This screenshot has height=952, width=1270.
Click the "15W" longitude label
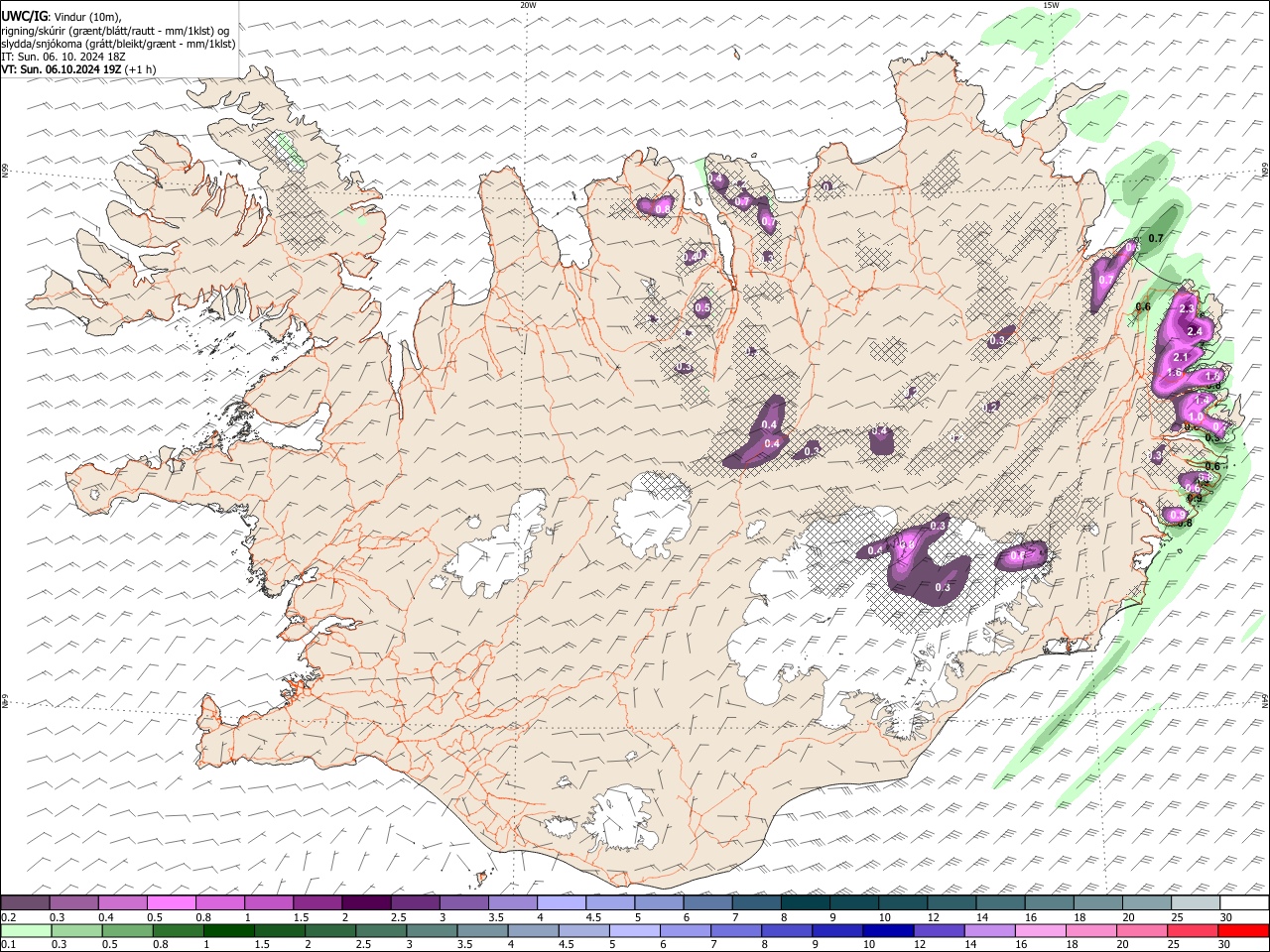coord(1050,5)
